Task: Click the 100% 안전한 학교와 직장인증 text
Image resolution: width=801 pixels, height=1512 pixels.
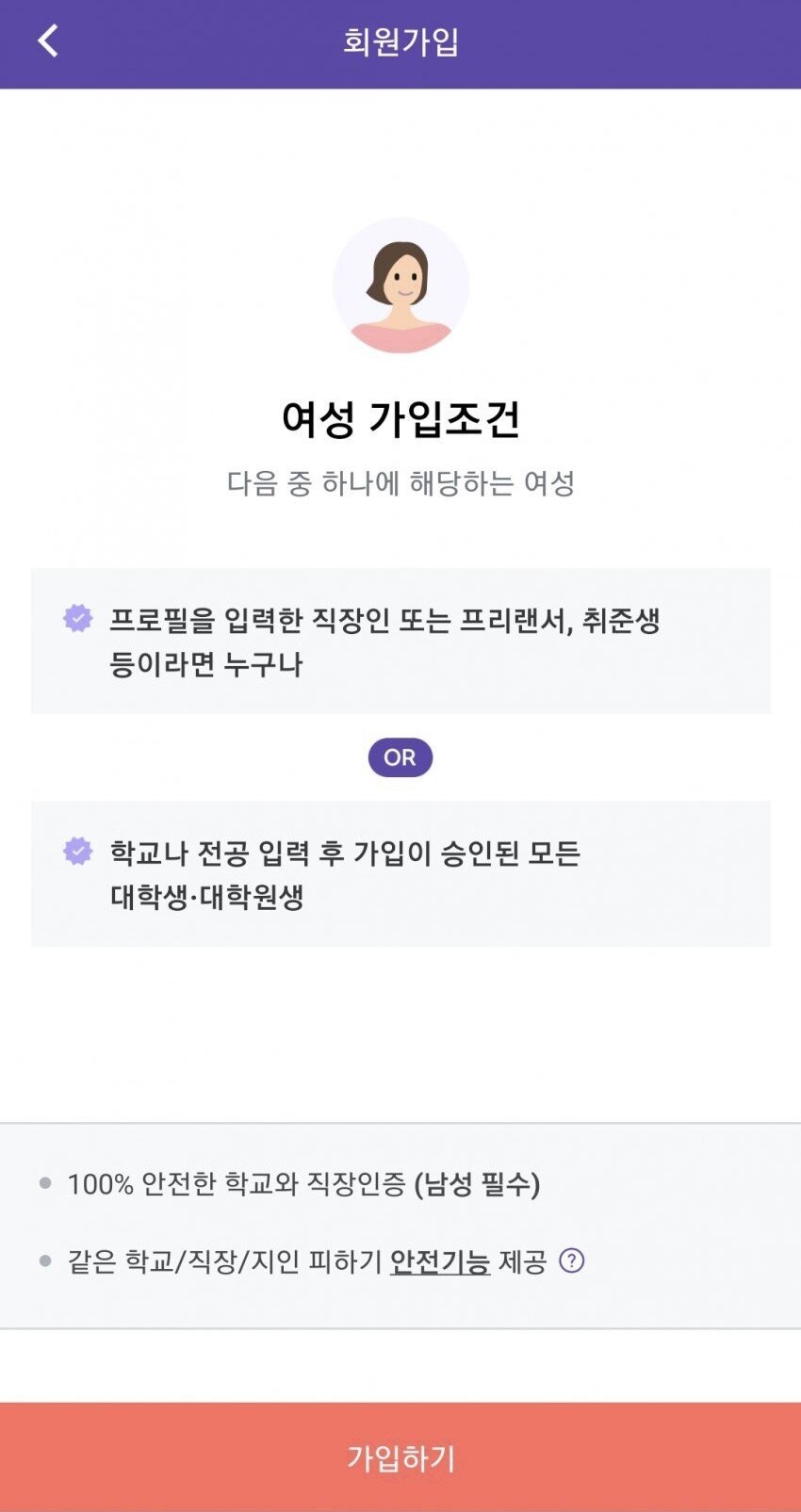Action: 236,1184
